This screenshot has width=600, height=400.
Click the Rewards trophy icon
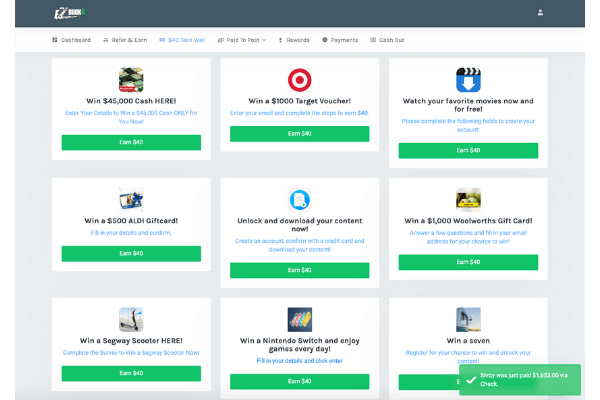(x=280, y=40)
